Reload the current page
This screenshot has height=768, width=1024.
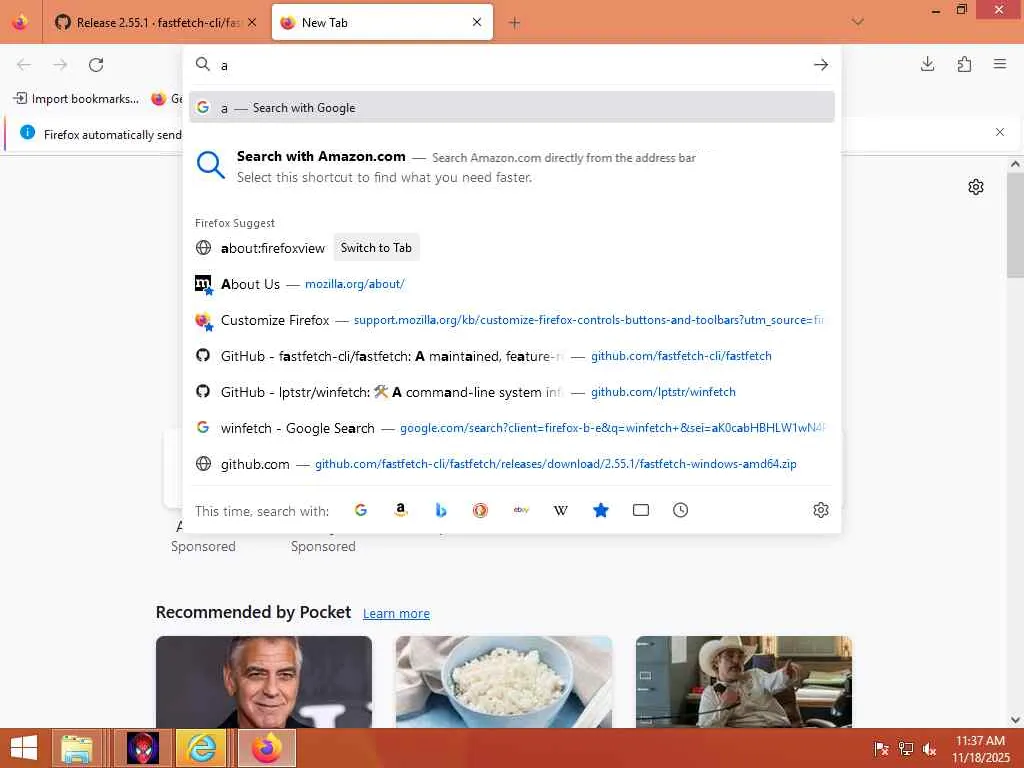pyautogui.click(x=96, y=65)
